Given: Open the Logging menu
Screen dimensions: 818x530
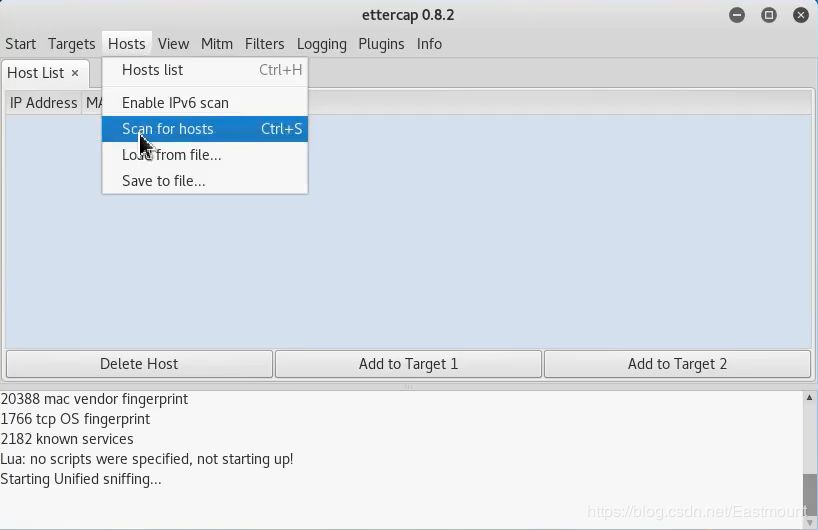Looking at the screenshot, I should tap(321, 44).
